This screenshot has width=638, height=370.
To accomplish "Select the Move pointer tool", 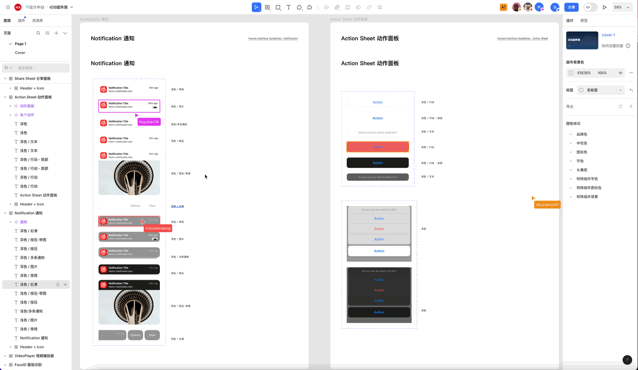I will pyautogui.click(x=256, y=7).
